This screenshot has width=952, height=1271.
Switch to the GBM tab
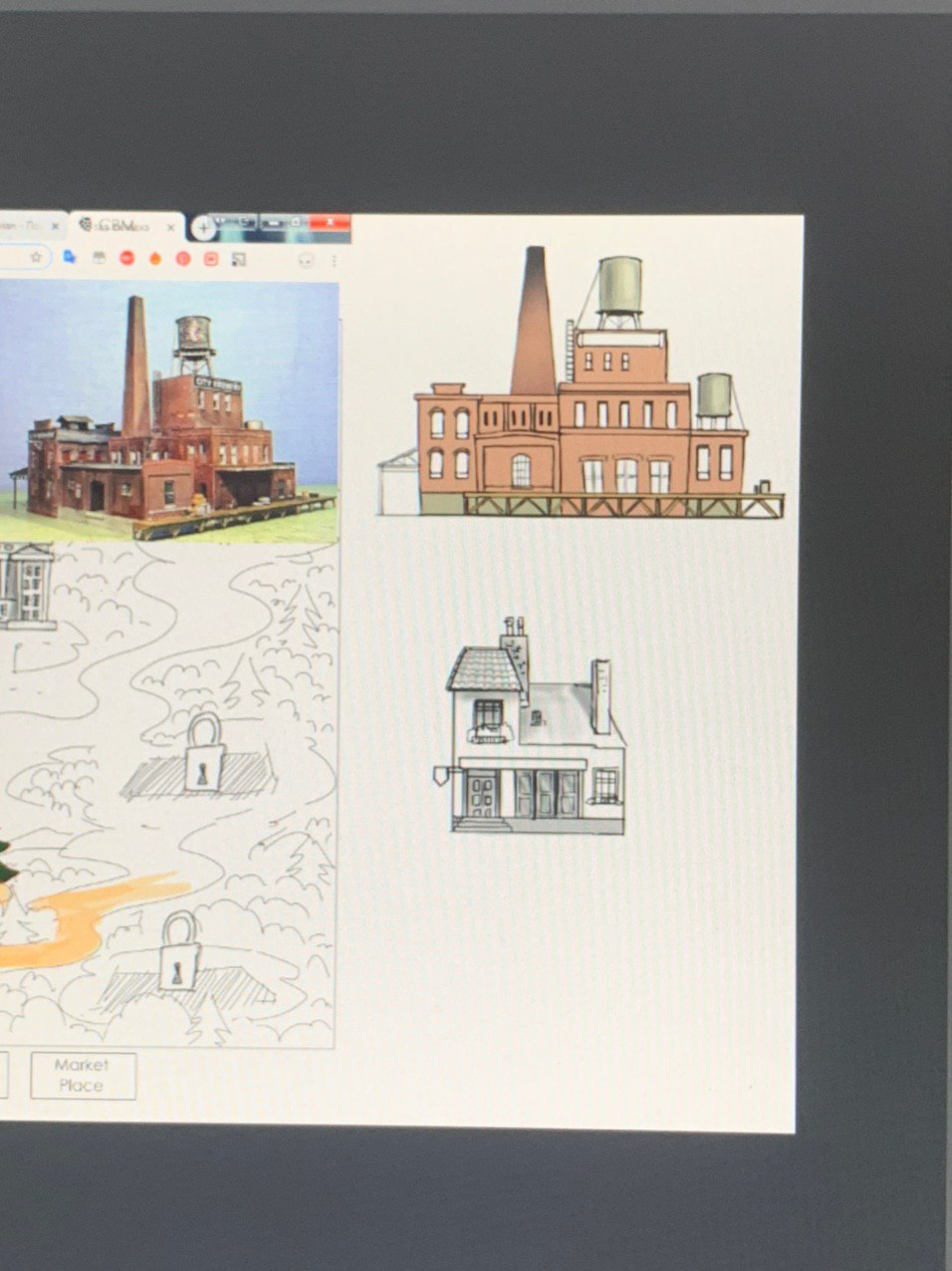point(119,227)
